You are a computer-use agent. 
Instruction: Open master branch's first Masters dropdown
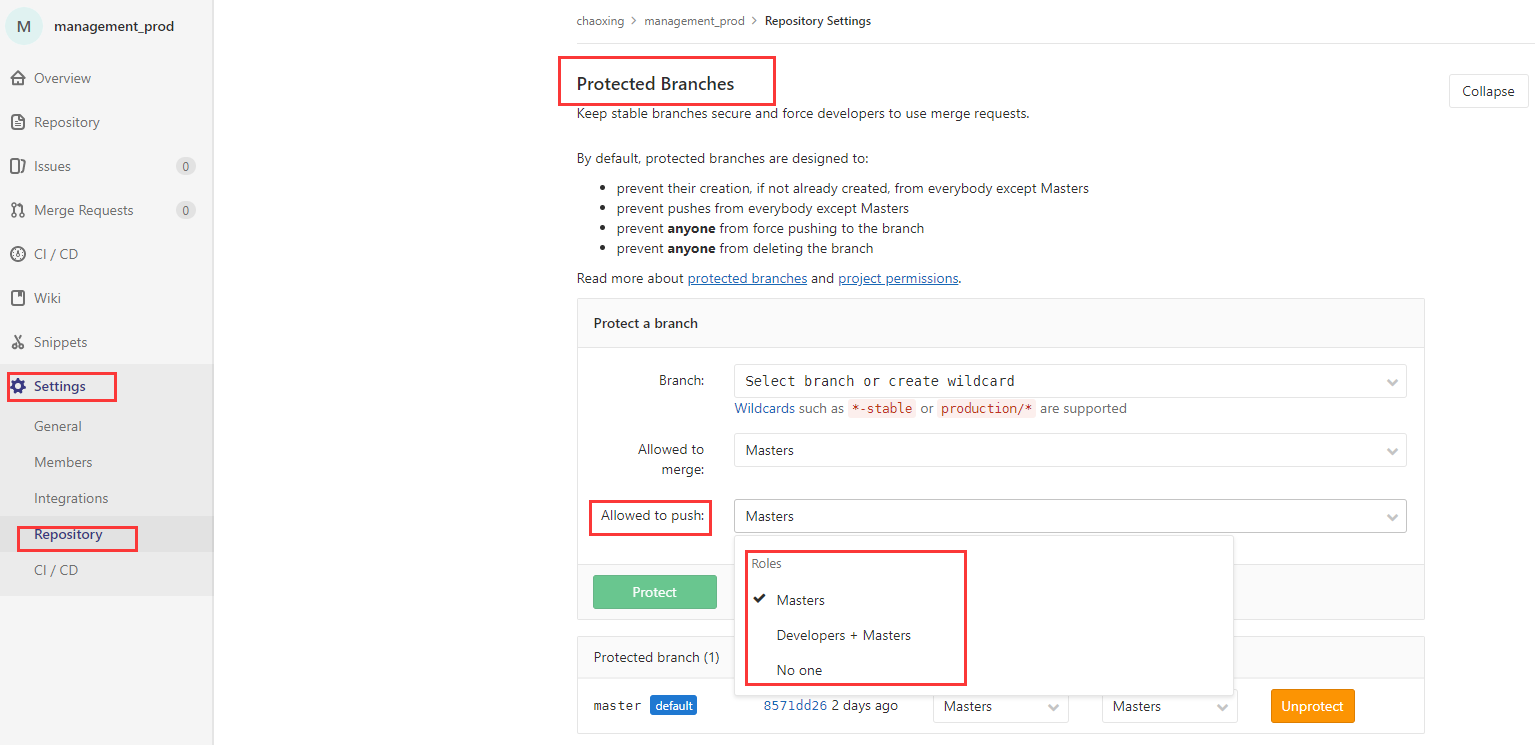[1001, 706]
